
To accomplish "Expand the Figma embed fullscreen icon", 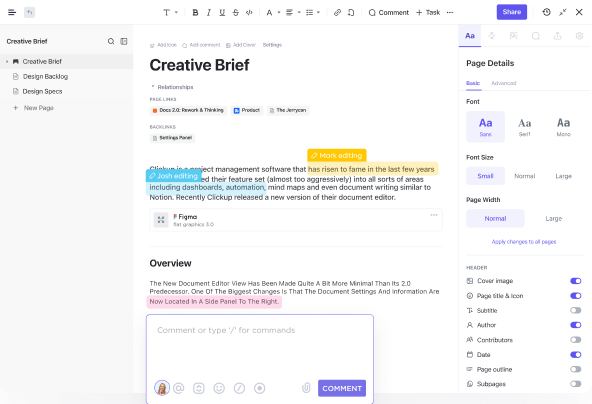I will (161, 219).
